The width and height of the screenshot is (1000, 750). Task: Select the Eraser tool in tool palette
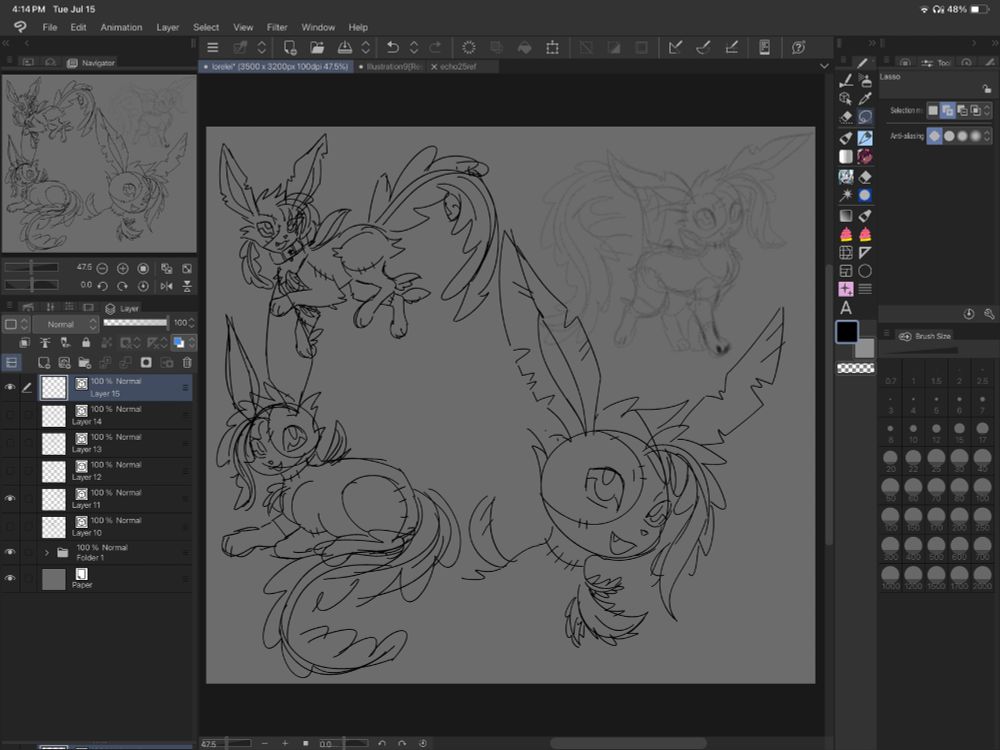pos(846,117)
